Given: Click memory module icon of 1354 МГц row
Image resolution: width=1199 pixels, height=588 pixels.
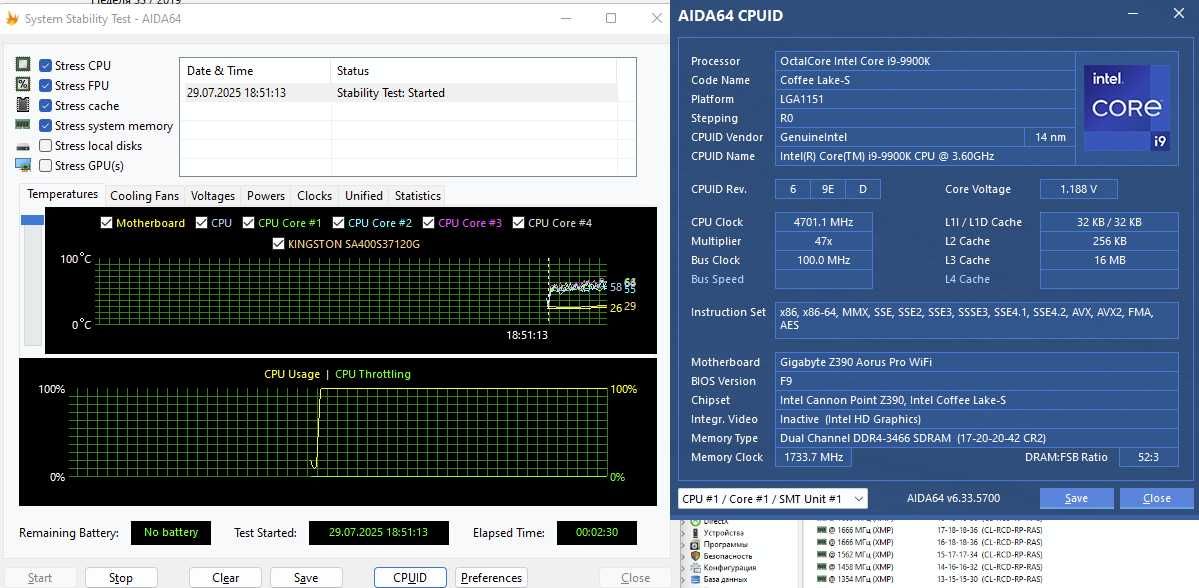Looking at the screenshot, I should pyautogui.click(x=820, y=580).
